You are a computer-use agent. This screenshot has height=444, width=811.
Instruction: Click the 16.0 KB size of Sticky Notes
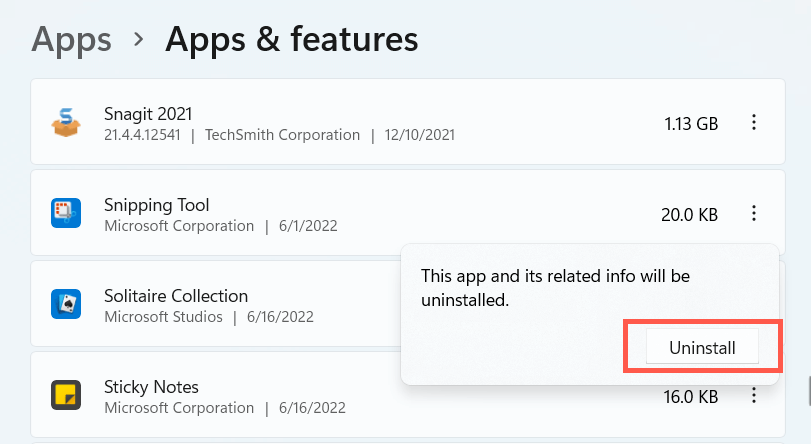tap(690, 397)
